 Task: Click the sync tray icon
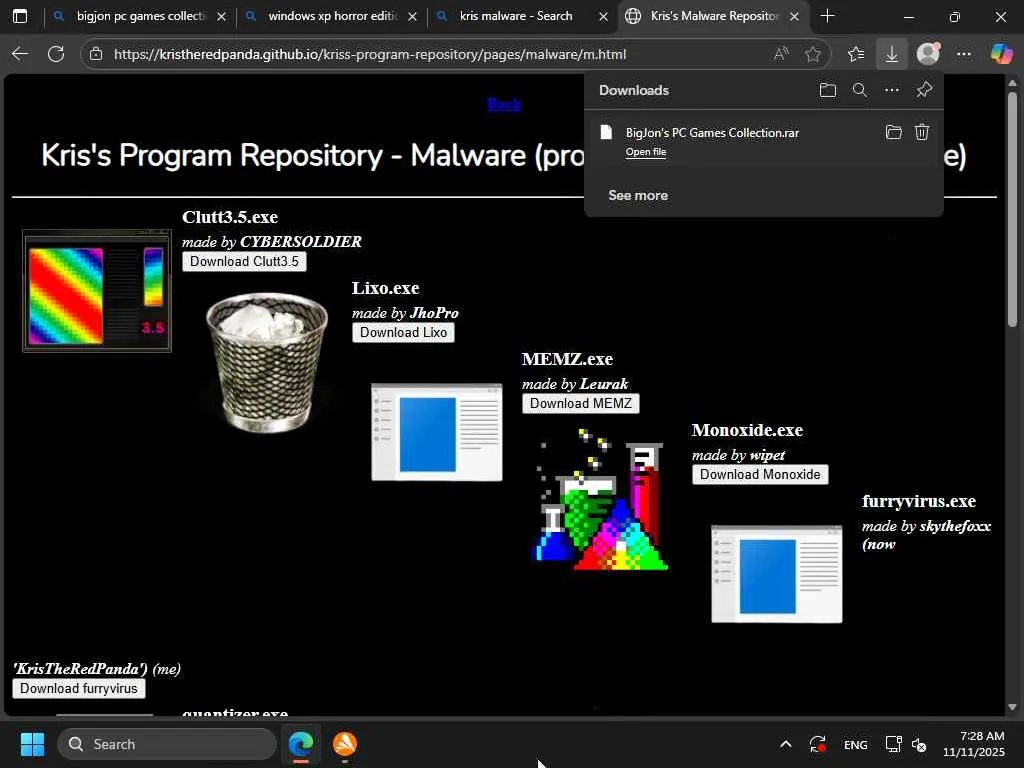click(818, 744)
